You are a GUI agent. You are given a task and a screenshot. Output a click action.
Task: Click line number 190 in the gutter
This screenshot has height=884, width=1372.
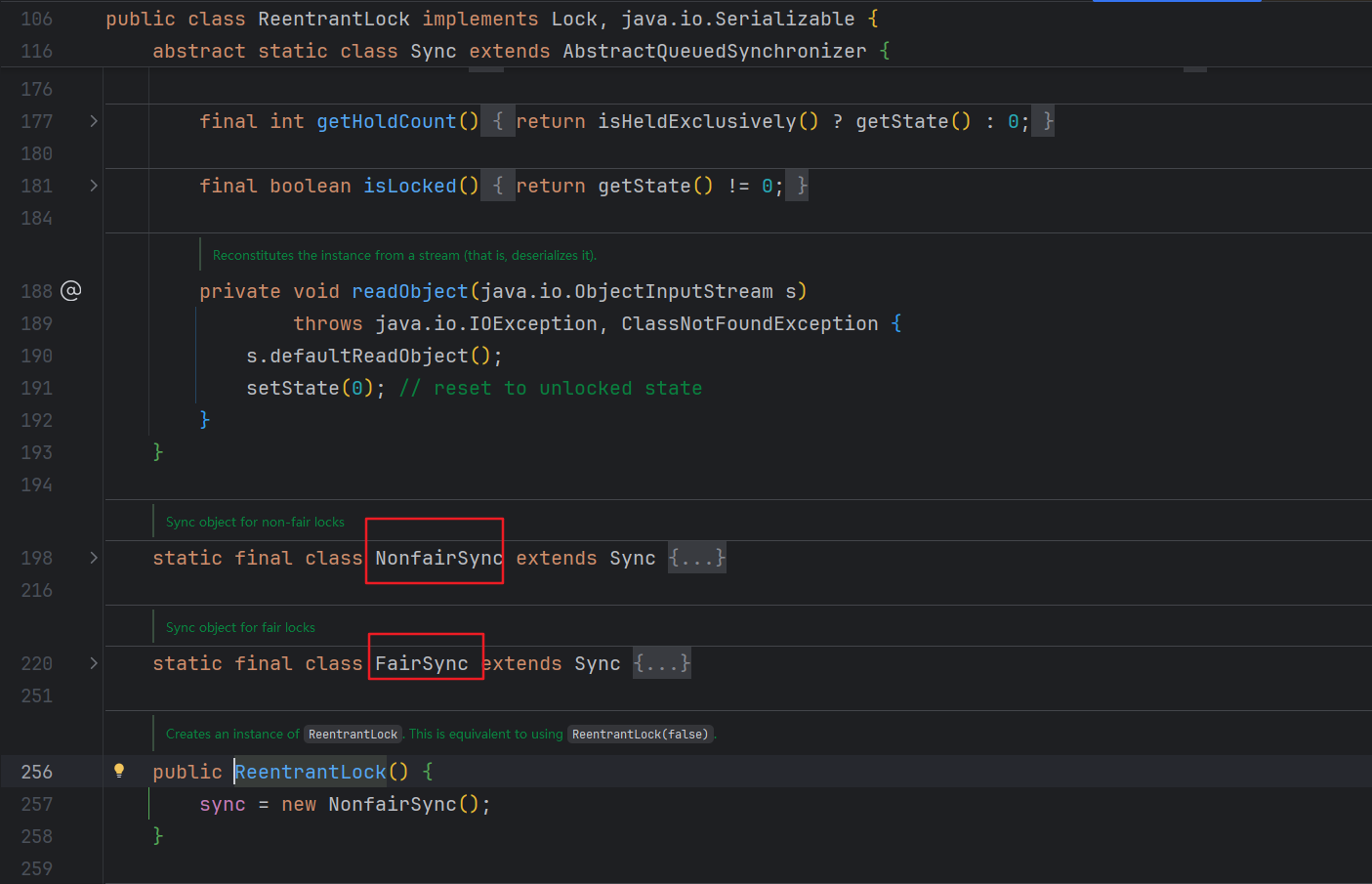pyautogui.click(x=37, y=356)
